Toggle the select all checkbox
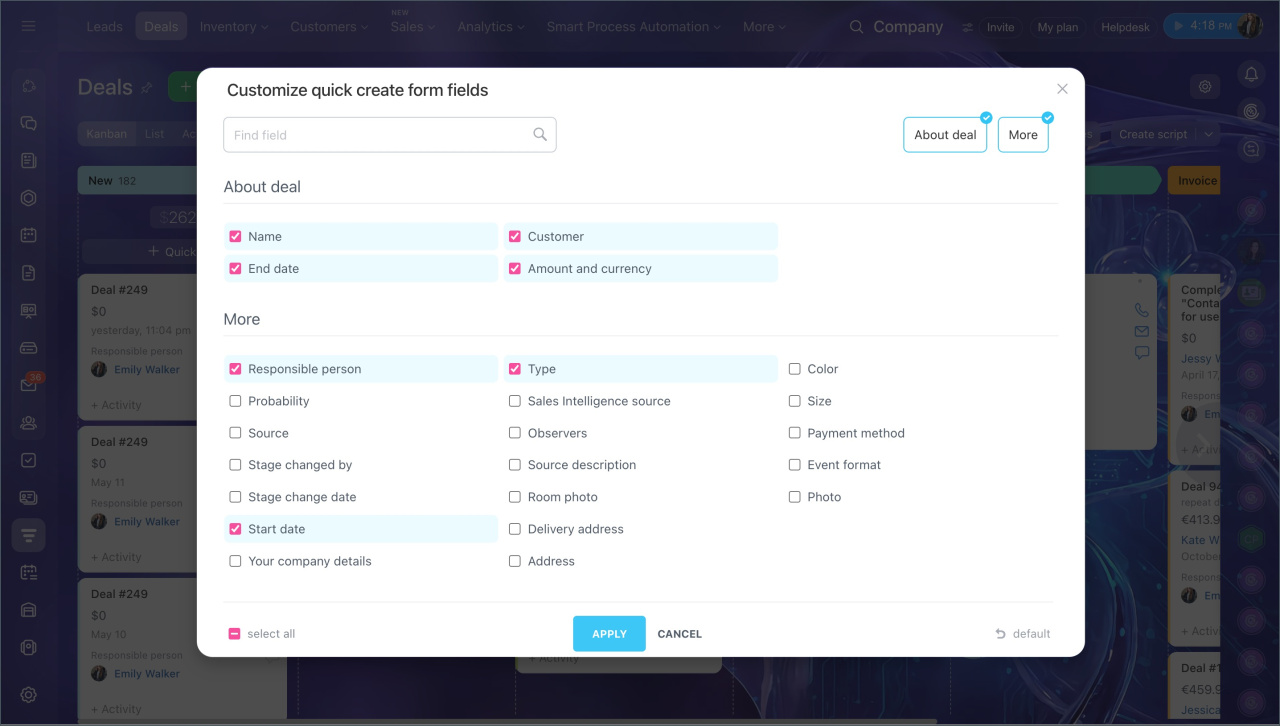 (235, 634)
